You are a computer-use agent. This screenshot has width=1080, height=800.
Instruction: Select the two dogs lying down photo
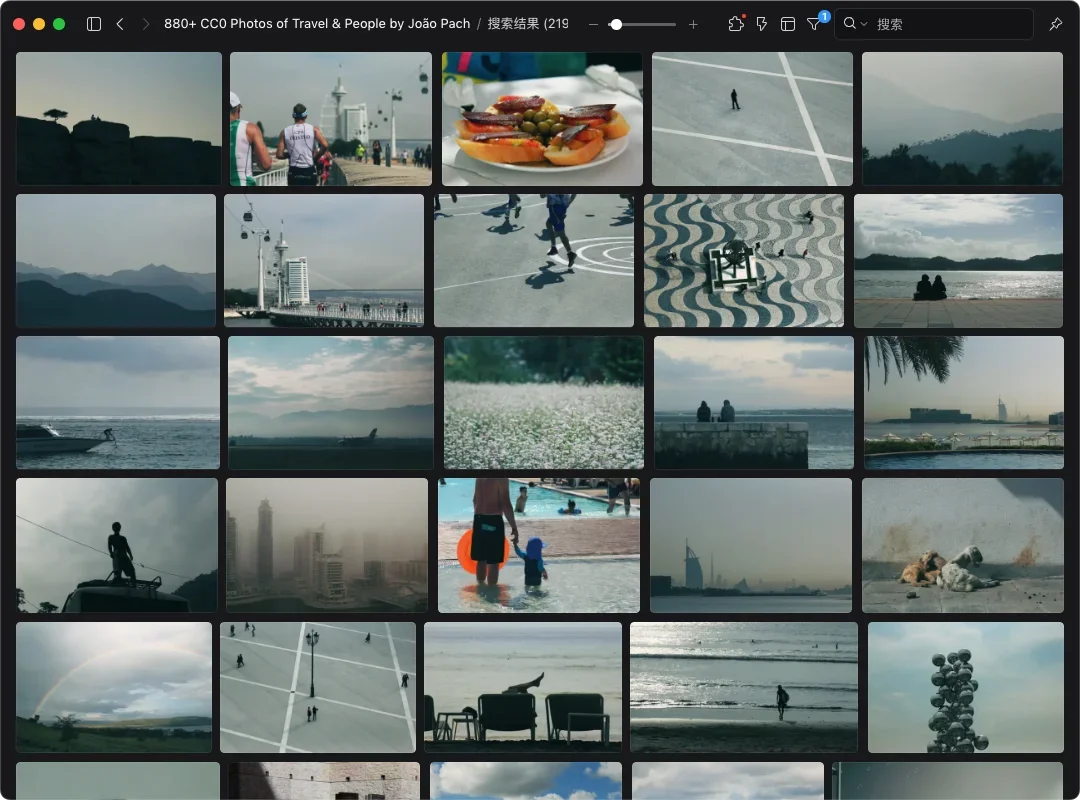coord(962,545)
